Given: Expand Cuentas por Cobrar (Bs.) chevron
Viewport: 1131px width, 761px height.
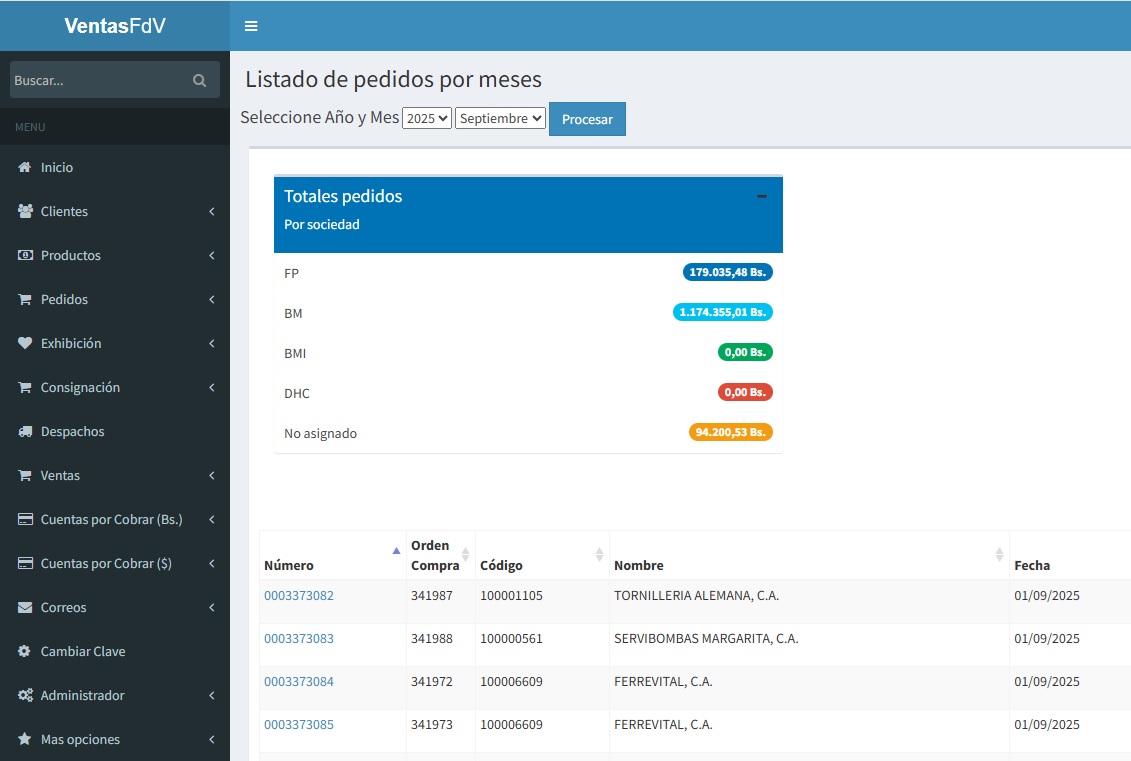Looking at the screenshot, I should click(212, 519).
